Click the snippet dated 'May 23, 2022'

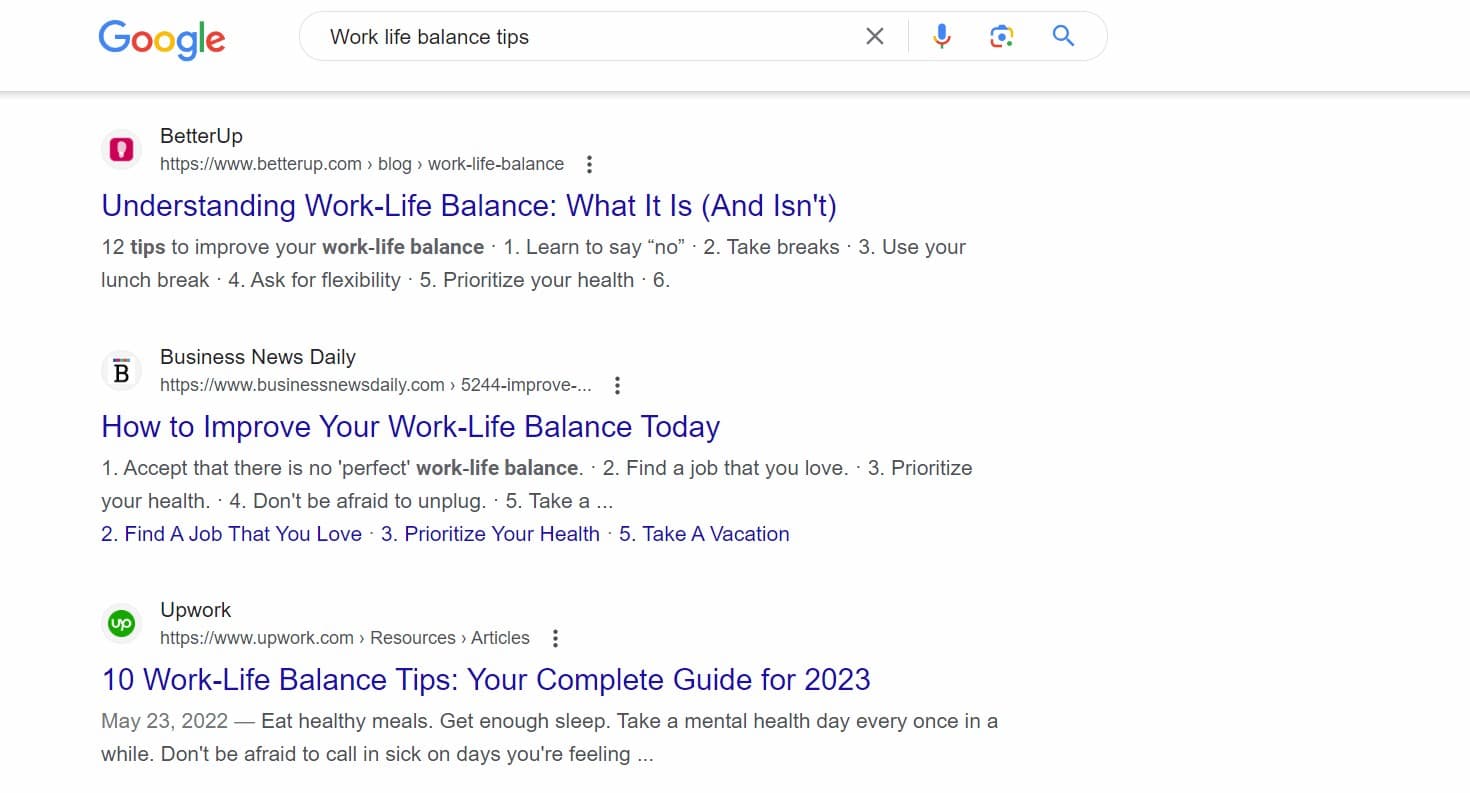(549, 738)
